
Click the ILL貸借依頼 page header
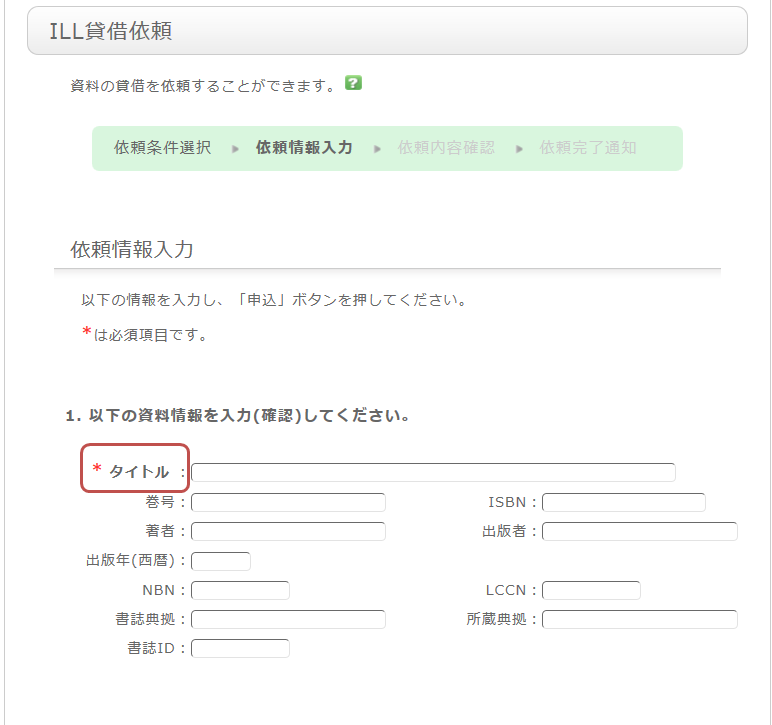point(111,31)
